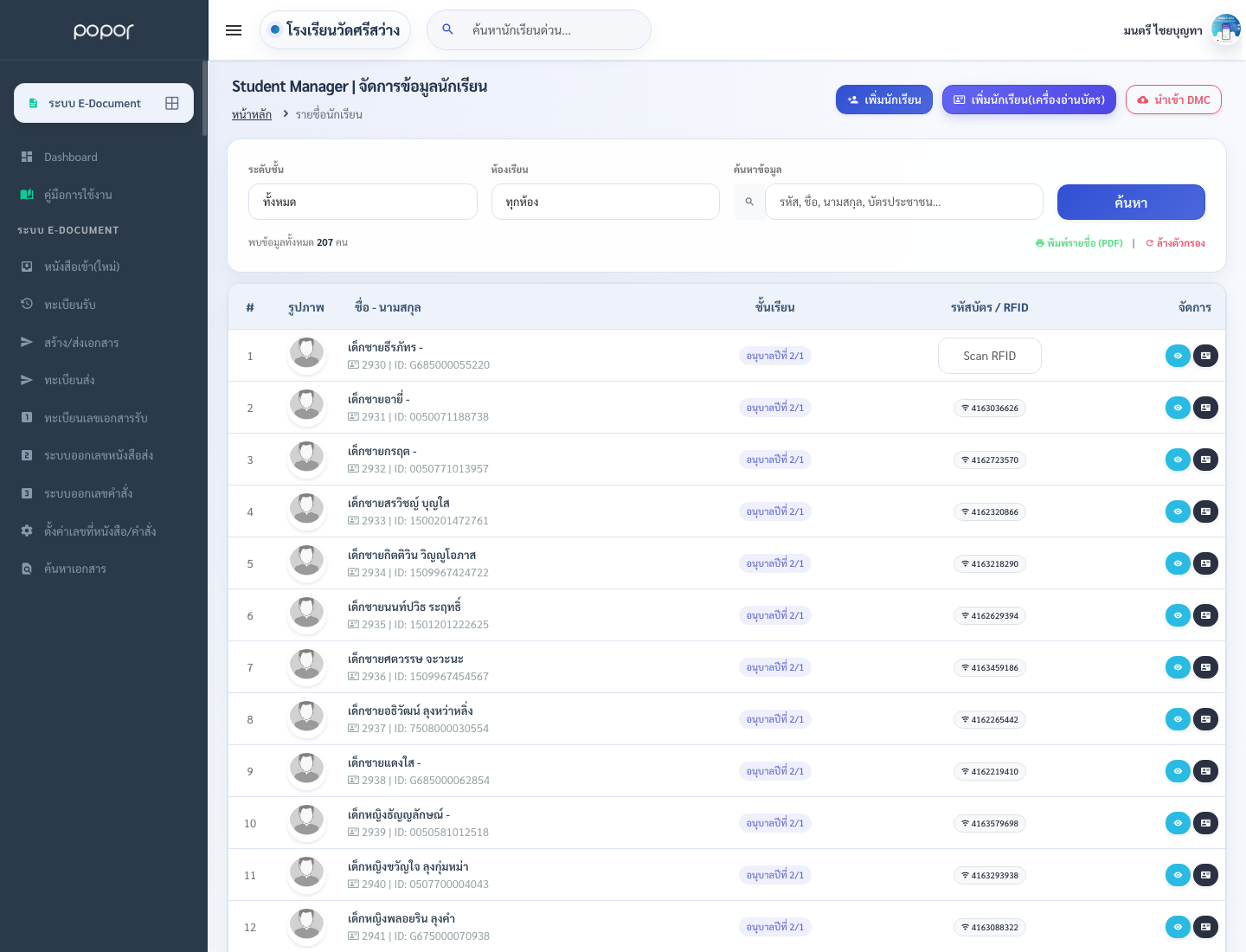
Task: Open Dashboard in the sidebar
Action: click(x=71, y=157)
